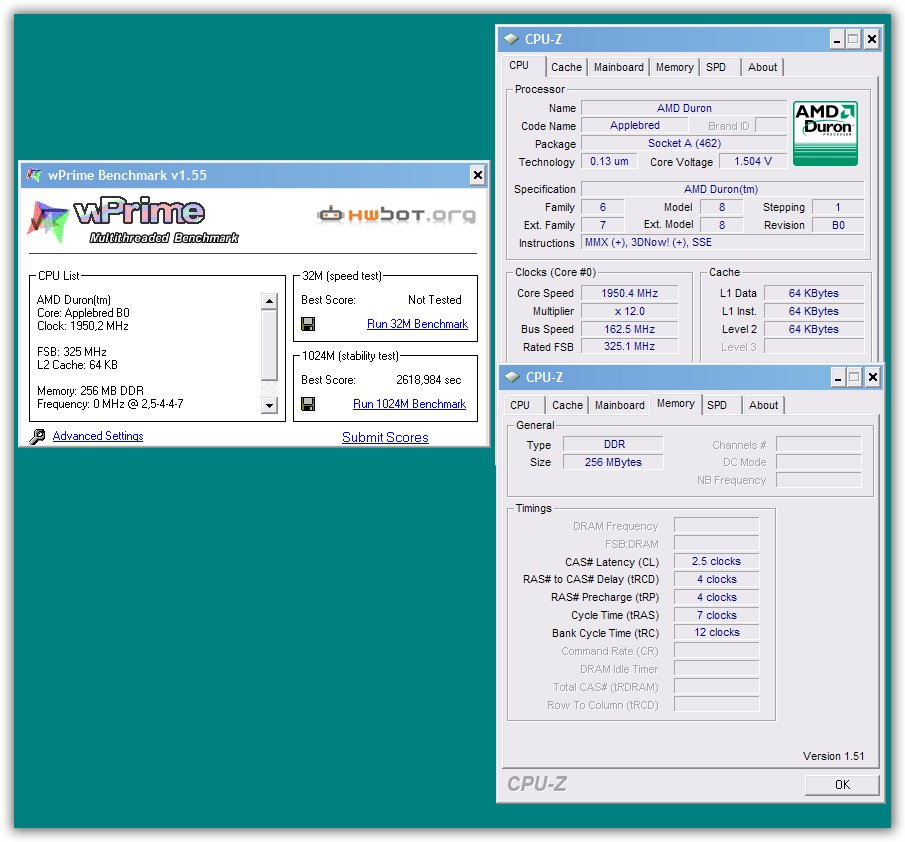Image resolution: width=905 pixels, height=842 pixels.
Task: Run the 32M speed test benchmark
Action: click(x=417, y=324)
